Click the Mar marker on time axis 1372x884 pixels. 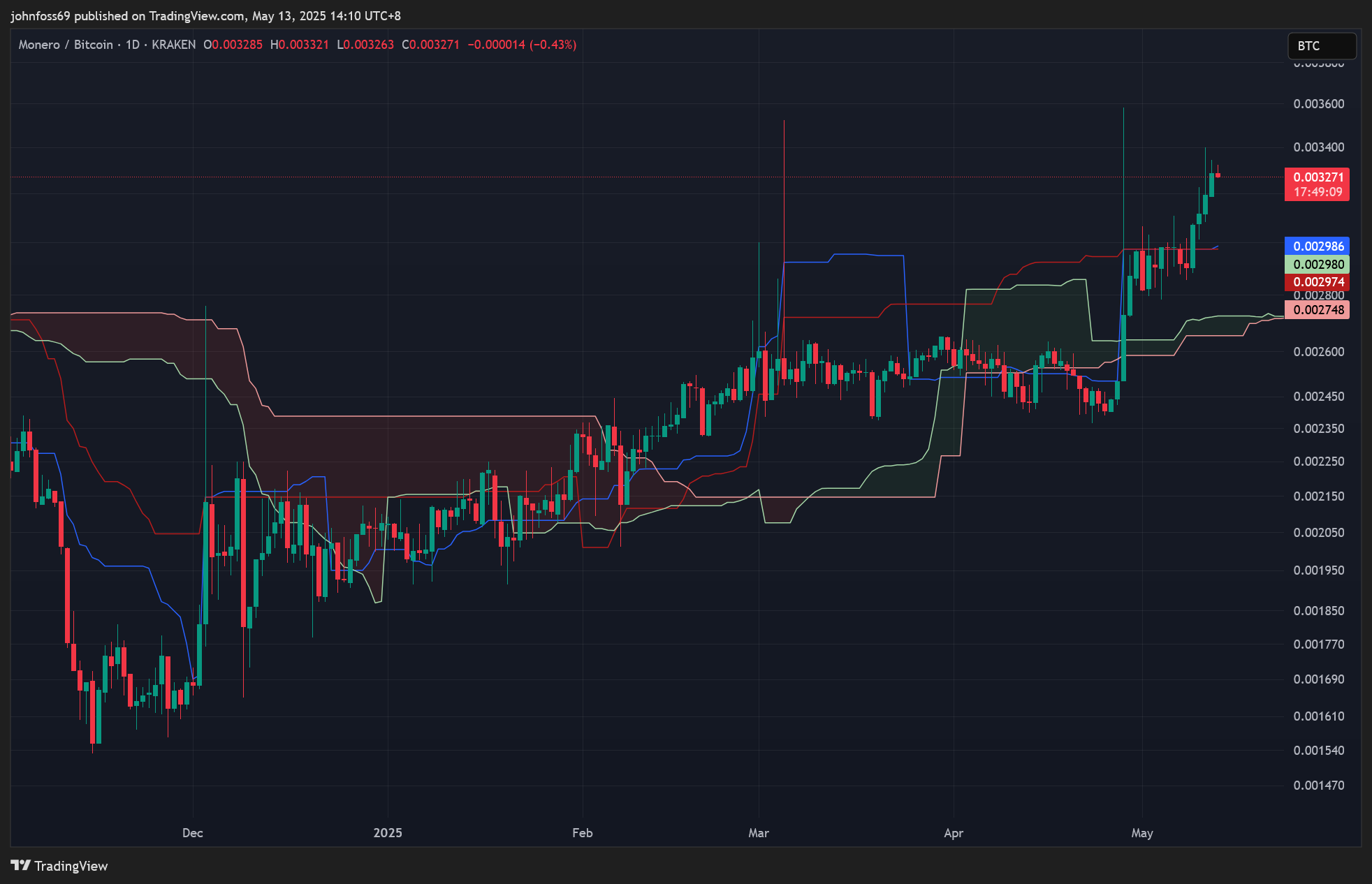(x=759, y=833)
